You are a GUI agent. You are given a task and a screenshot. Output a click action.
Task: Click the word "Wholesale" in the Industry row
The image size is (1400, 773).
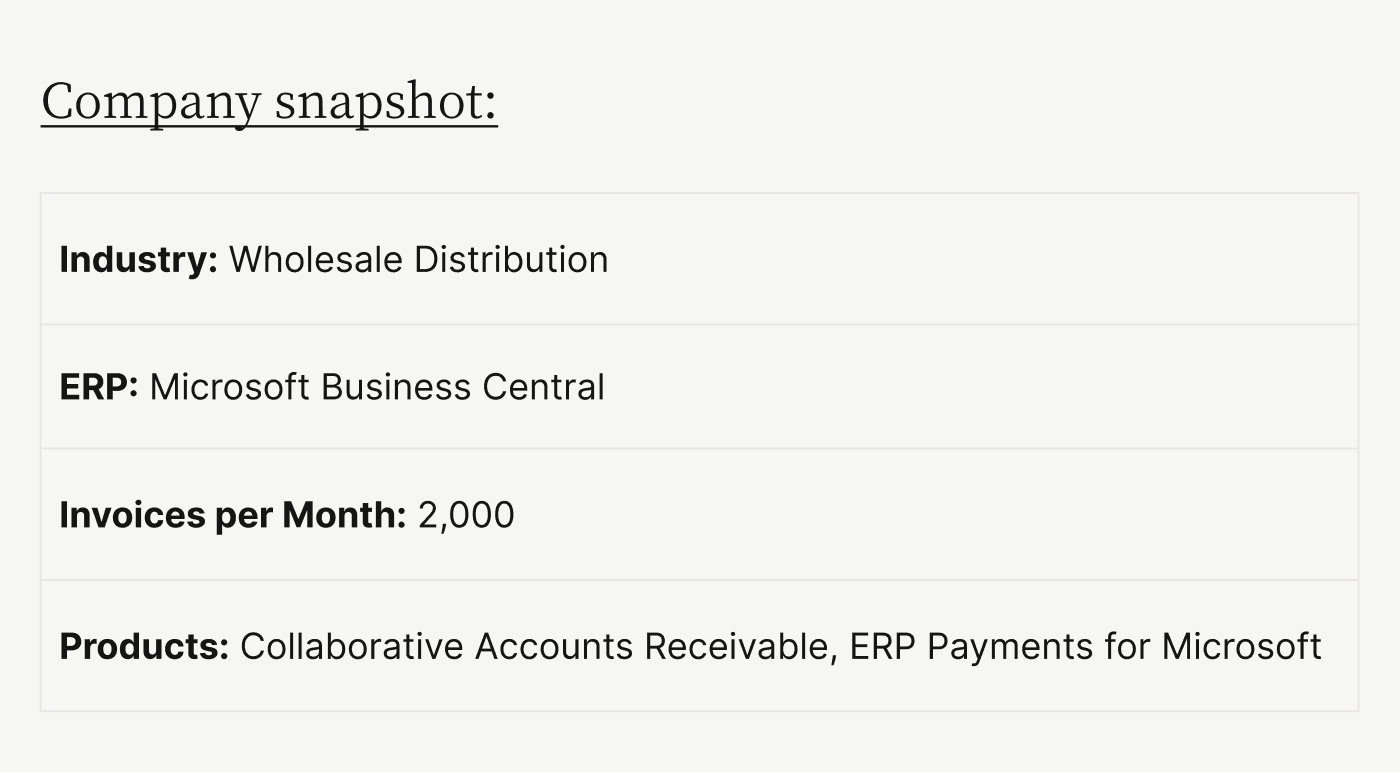click(x=316, y=260)
